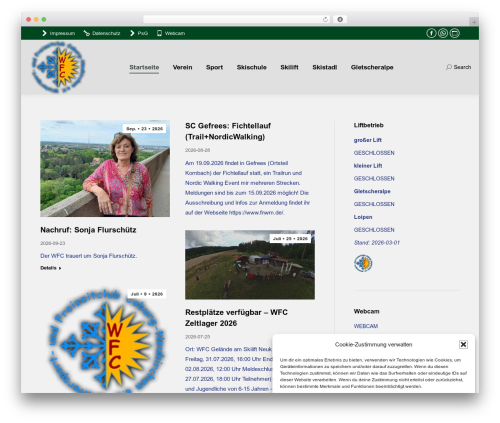The image size is (500, 423).
Task: Click the browser new tab plus button
Action: point(474,22)
